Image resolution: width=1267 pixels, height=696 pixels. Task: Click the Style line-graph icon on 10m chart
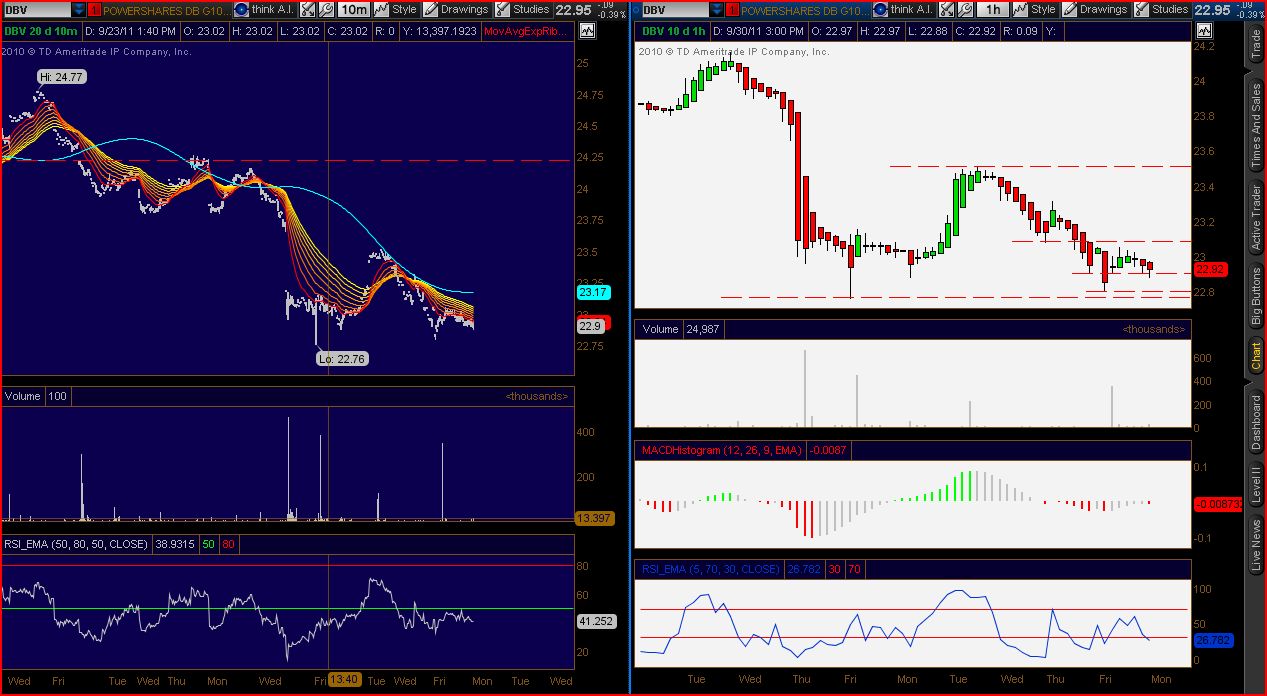tap(381, 9)
